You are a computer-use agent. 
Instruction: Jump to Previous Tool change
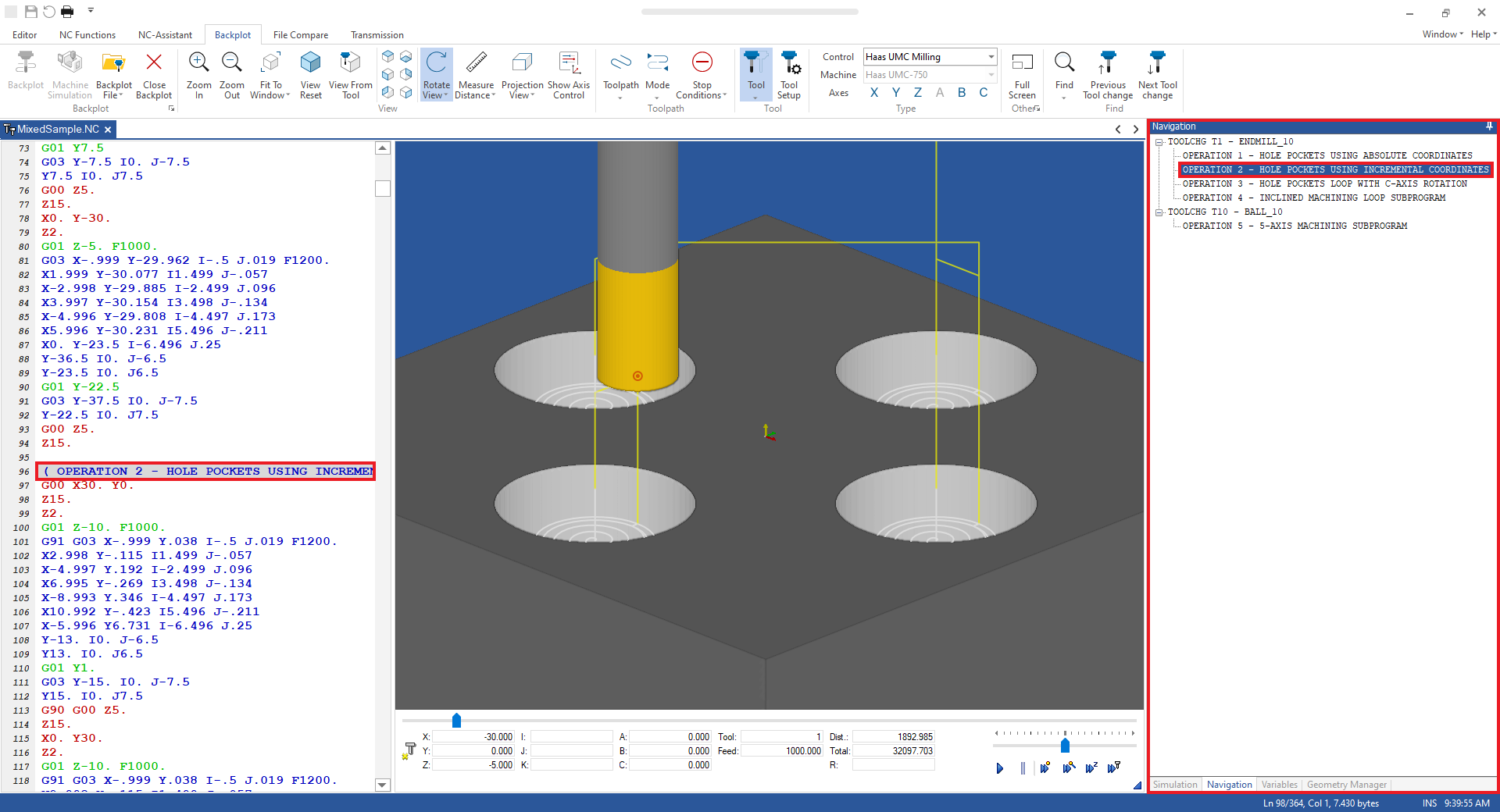coord(1108,75)
